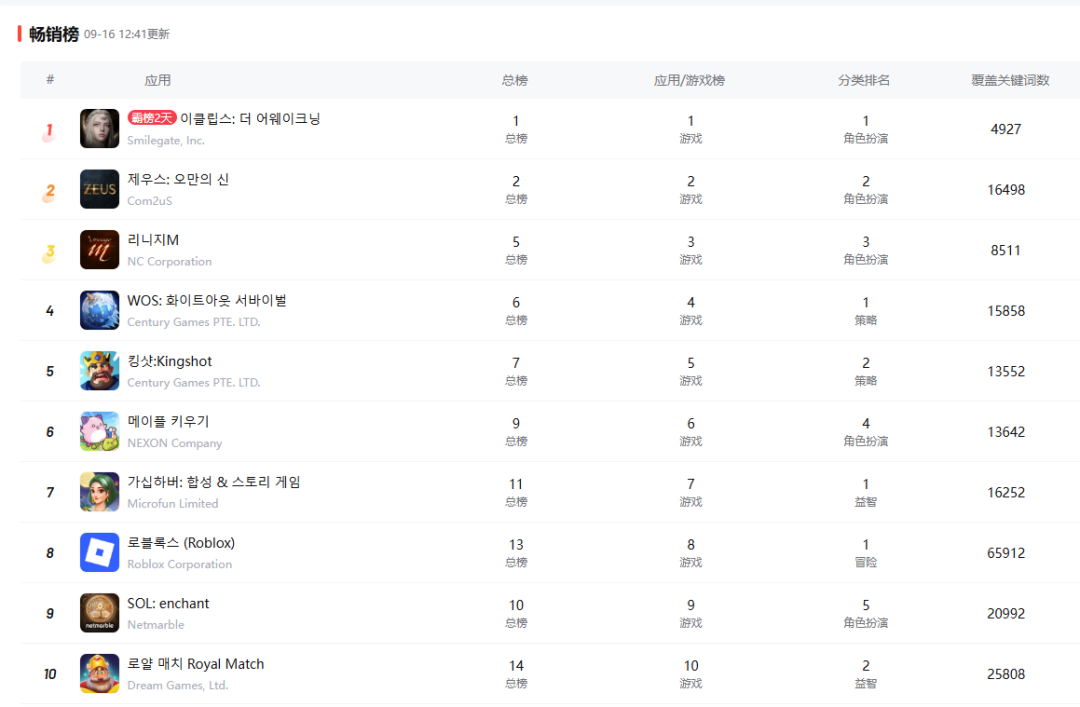This screenshot has width=1080, height=707.
Task: Open the SOL: enchant app icon
Action: pyautogui.click(x=99, y=613)
